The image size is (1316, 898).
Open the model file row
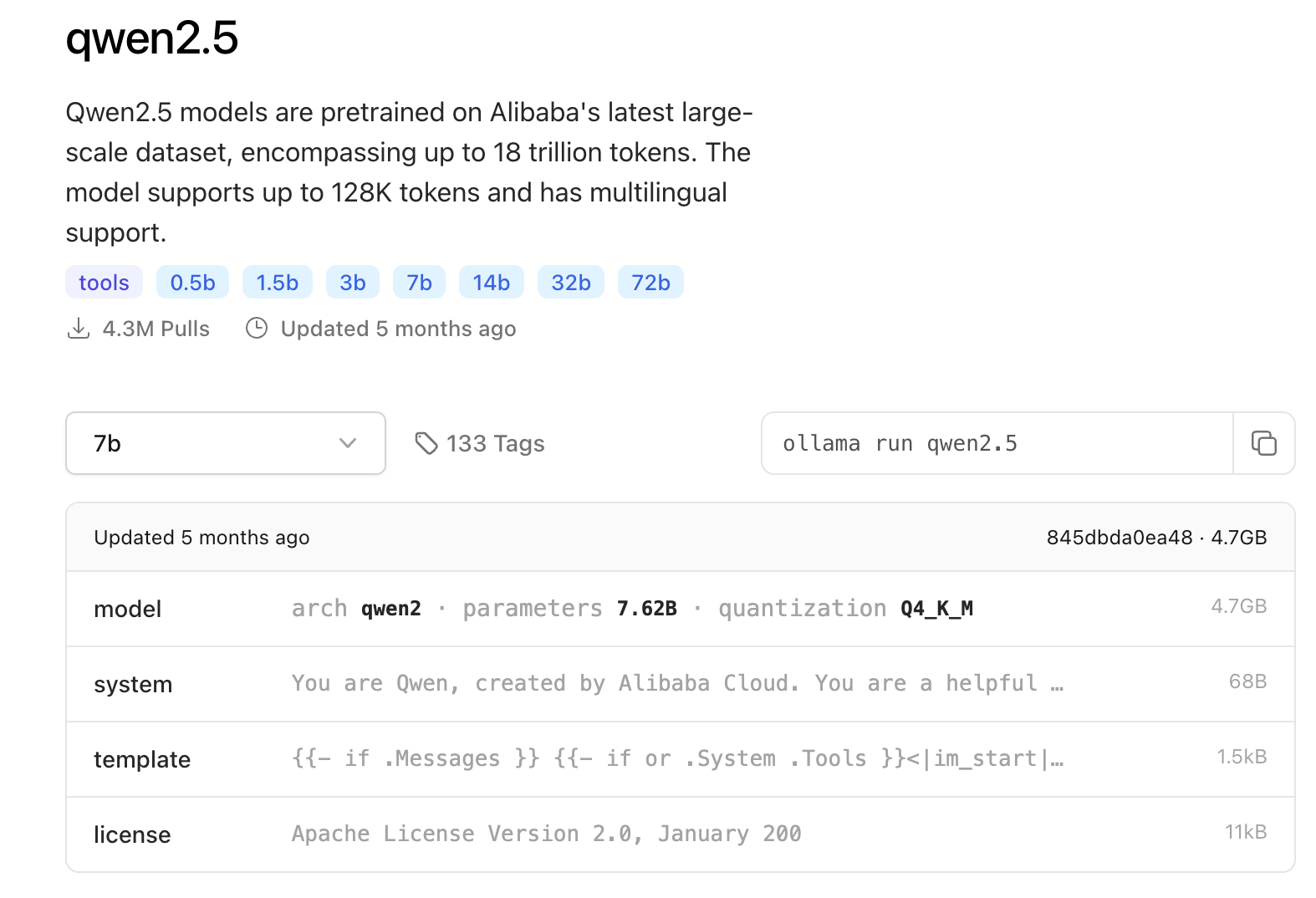[x=679, y=609]
